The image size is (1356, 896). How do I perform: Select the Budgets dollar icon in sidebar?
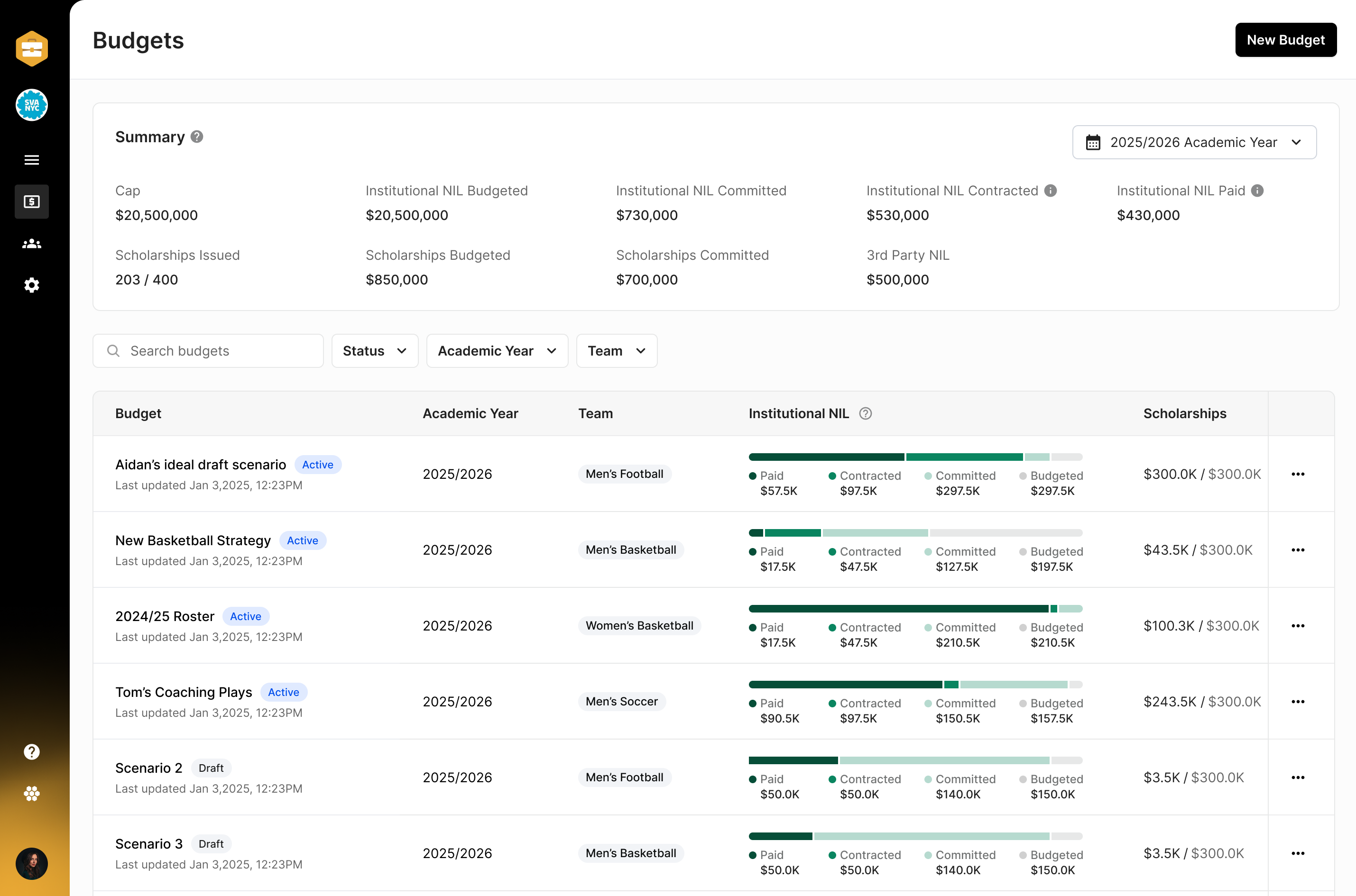[x=31, y=201]
